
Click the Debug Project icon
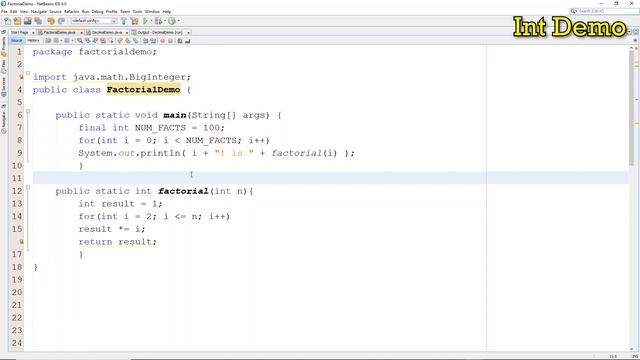pos(158,21)
